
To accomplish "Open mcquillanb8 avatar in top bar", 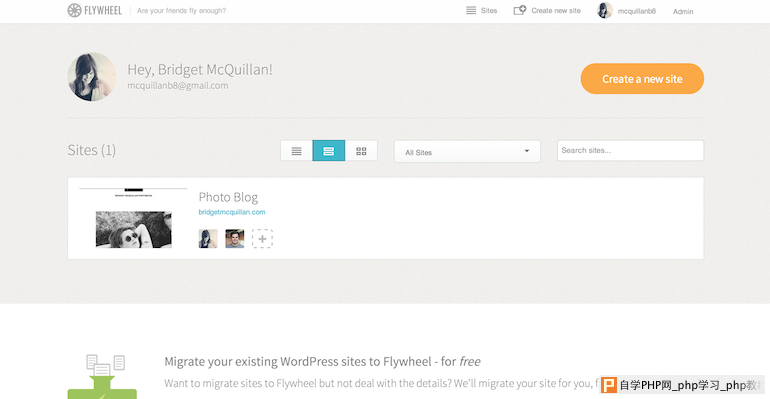I will 605,10.
